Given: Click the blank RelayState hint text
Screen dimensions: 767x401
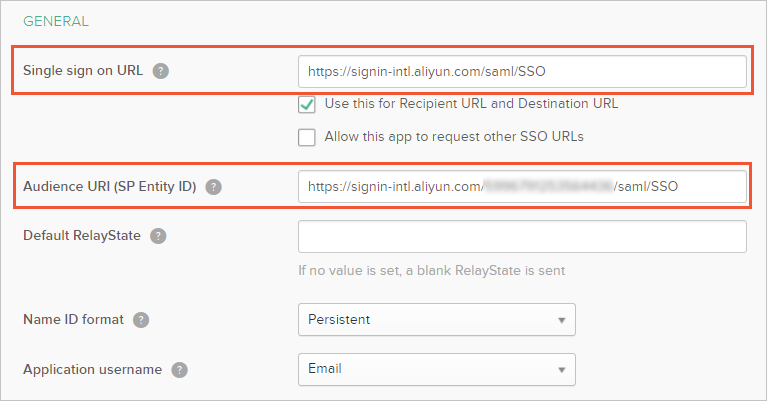Looking at the screenshot, I should pyautogui.click(x=432, y=270).
